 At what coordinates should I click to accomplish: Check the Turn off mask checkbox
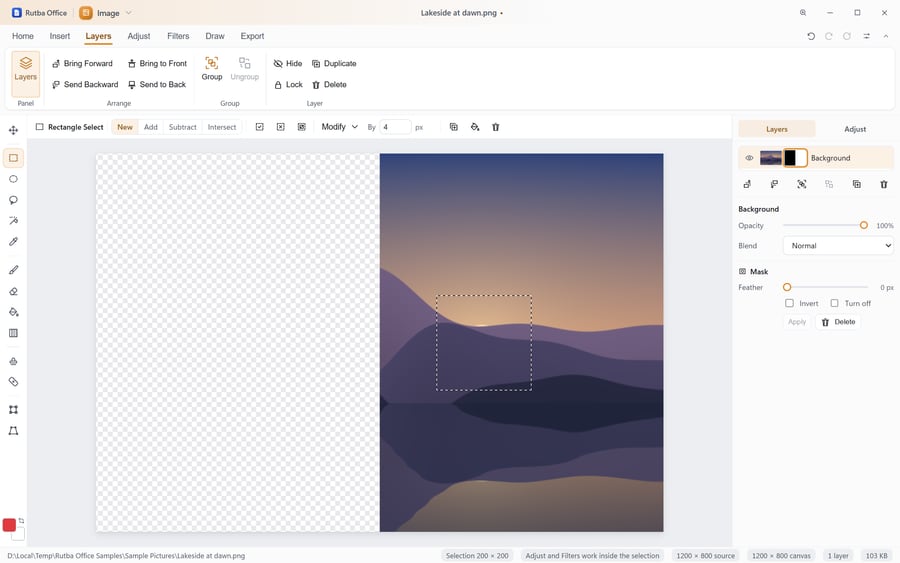coord(835,303)
